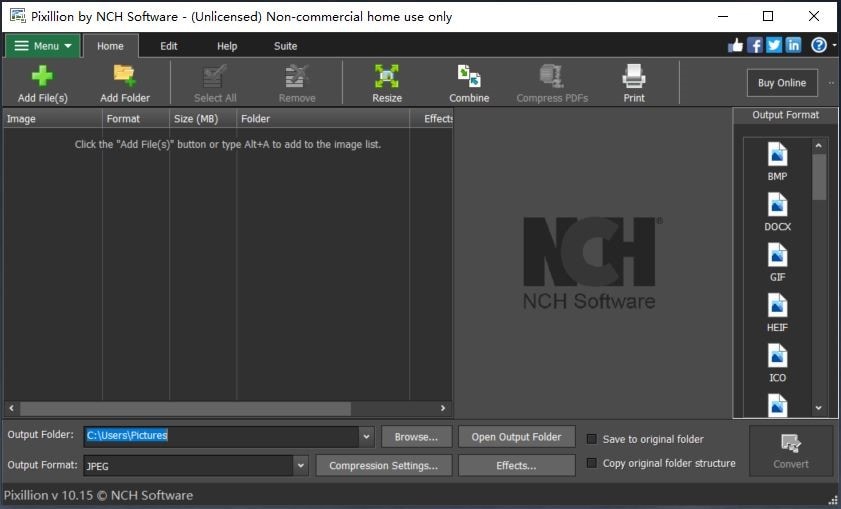Image resolution: width=841 pixels, height=509 pixels.
Task: Click the Convert button
Action: 791,451
